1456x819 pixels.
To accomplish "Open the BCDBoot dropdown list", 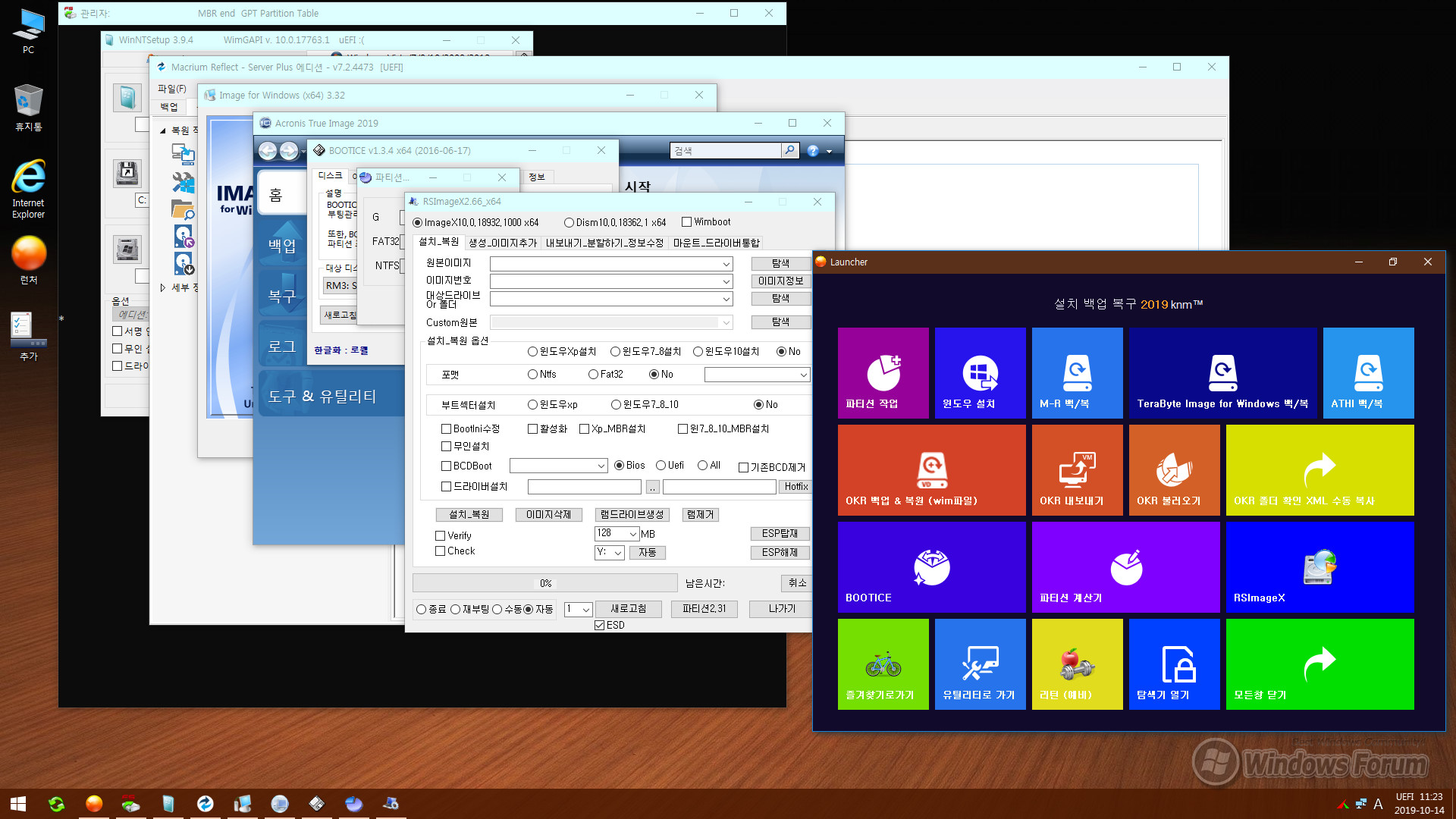I will click(x=558, y=466).
